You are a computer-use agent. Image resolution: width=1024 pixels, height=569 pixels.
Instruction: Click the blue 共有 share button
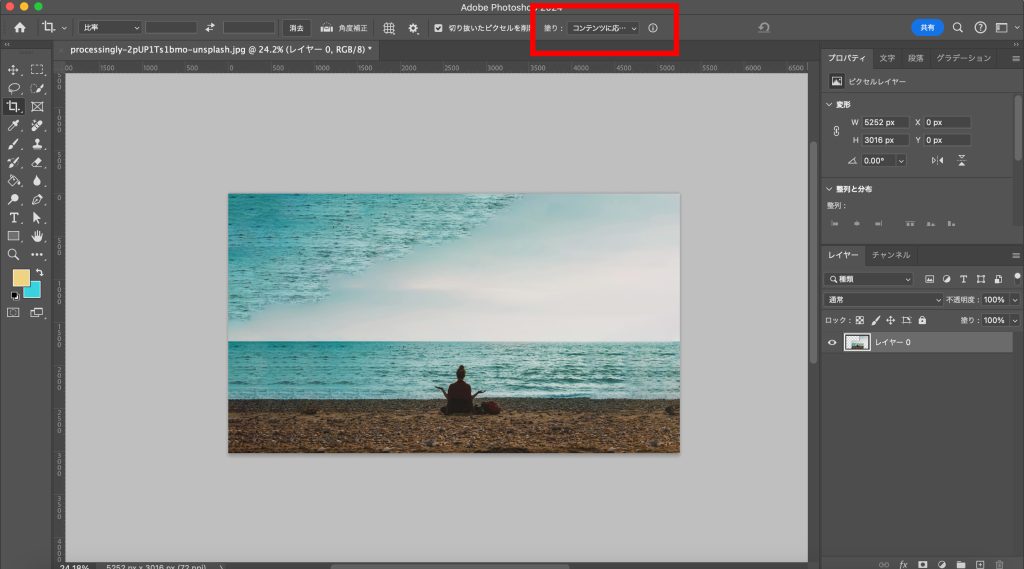point(927,28)
